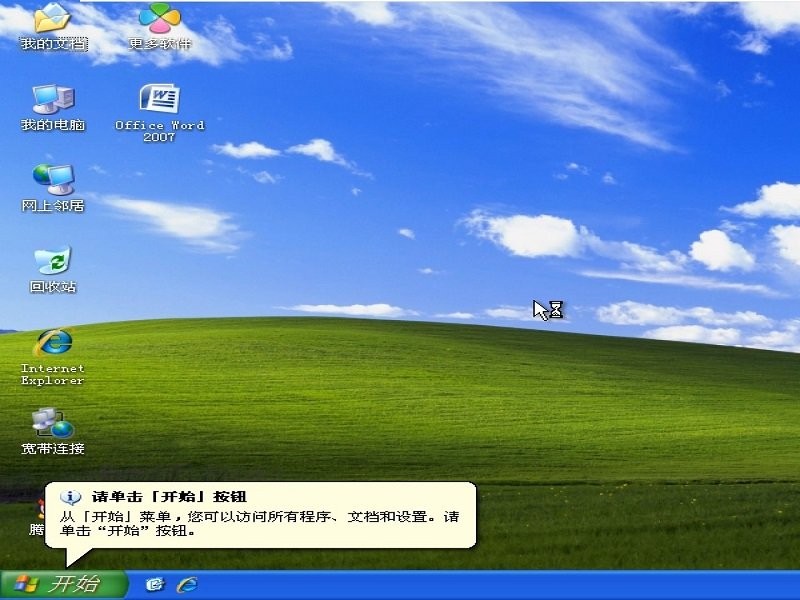800x600 pixels.
Task: Click an empty area of the taskbar
Action: [x=450, y=587]
